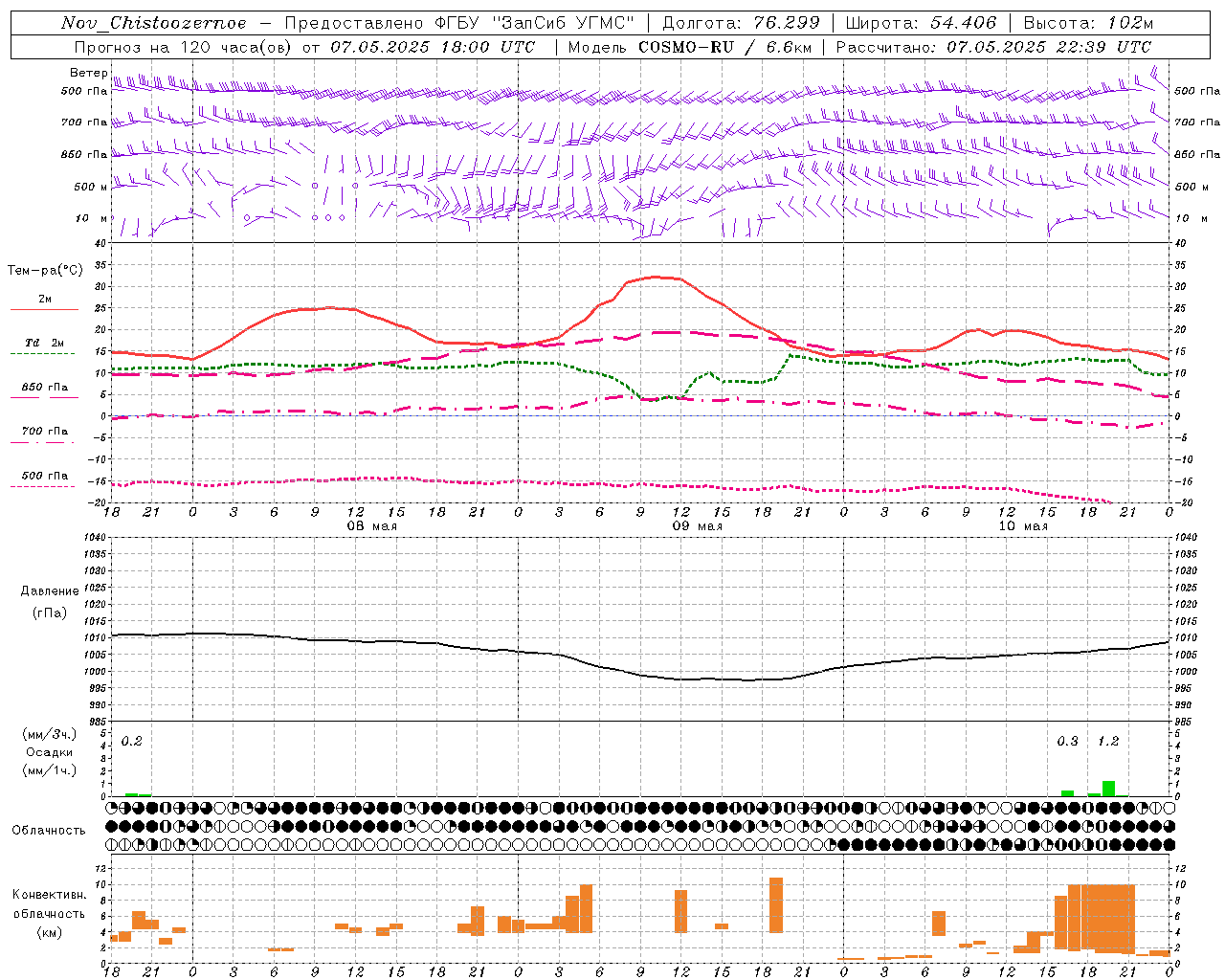Click the 1.2 precipitation total value

1108,742
